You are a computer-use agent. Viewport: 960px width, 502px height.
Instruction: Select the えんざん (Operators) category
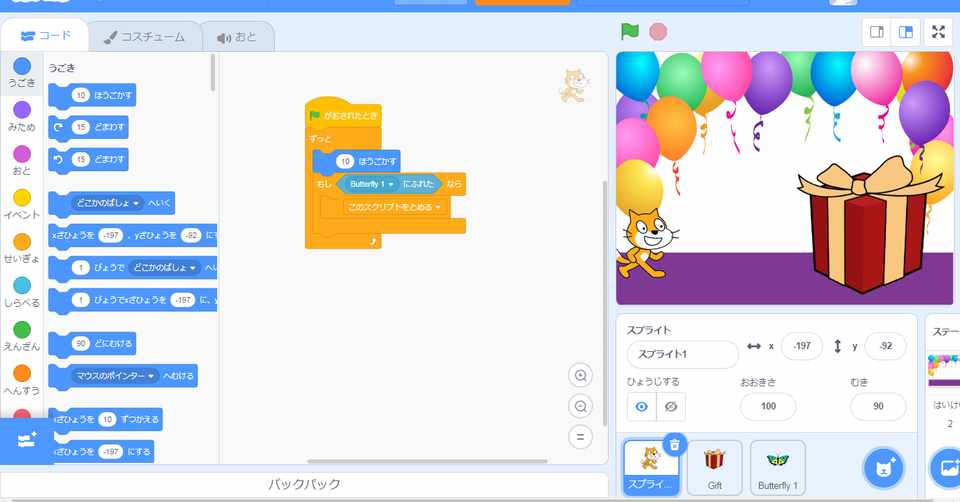tap(22, 336)
